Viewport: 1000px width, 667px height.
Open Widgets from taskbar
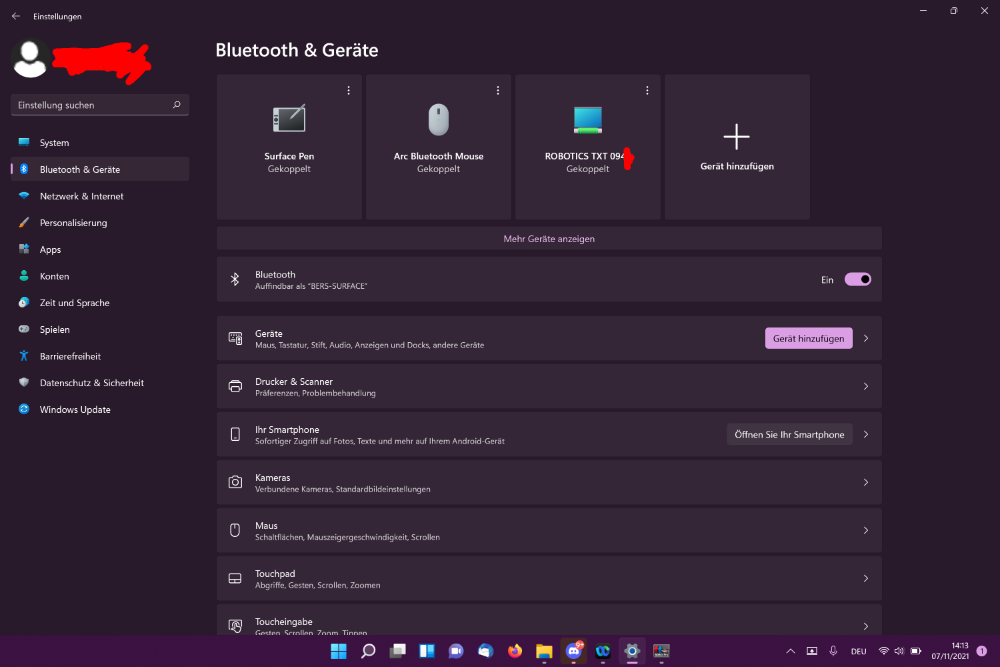point(427,651)
